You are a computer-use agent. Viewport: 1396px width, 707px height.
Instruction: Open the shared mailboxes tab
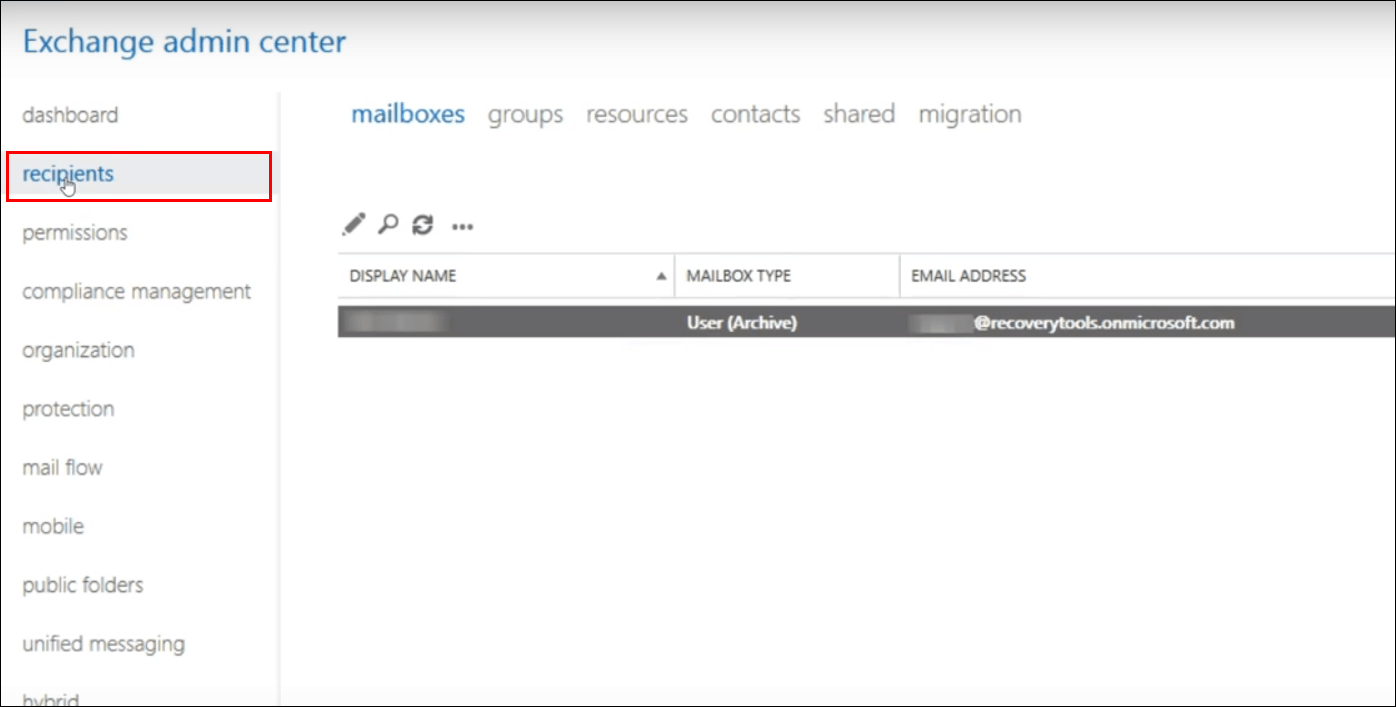tap(858, 114)
